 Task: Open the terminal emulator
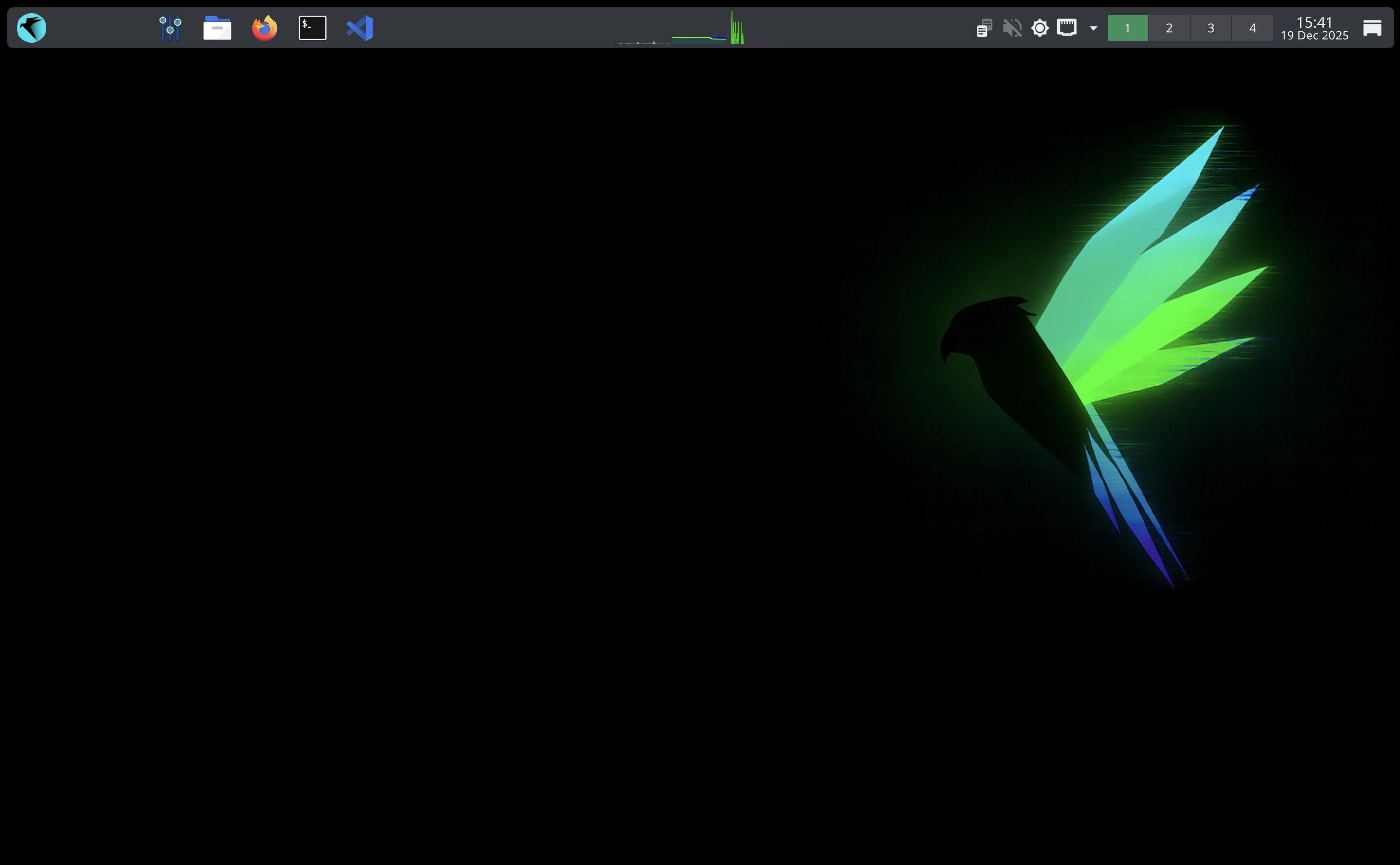point(312,27)
